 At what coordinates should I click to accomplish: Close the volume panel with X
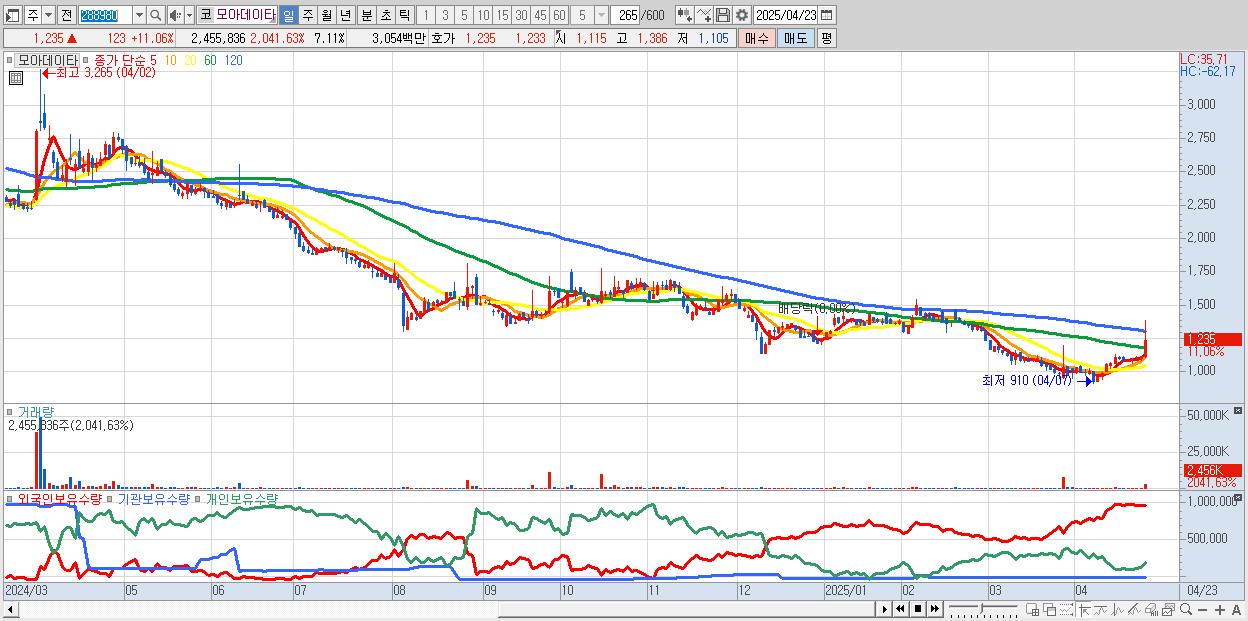click(x=1240, y=411)
